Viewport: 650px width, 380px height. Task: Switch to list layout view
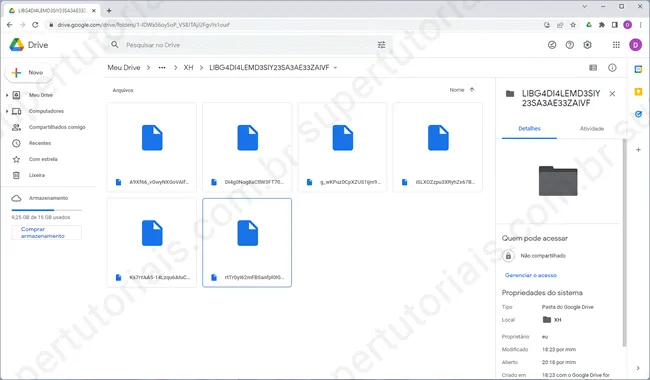click(x=593, y=68)
